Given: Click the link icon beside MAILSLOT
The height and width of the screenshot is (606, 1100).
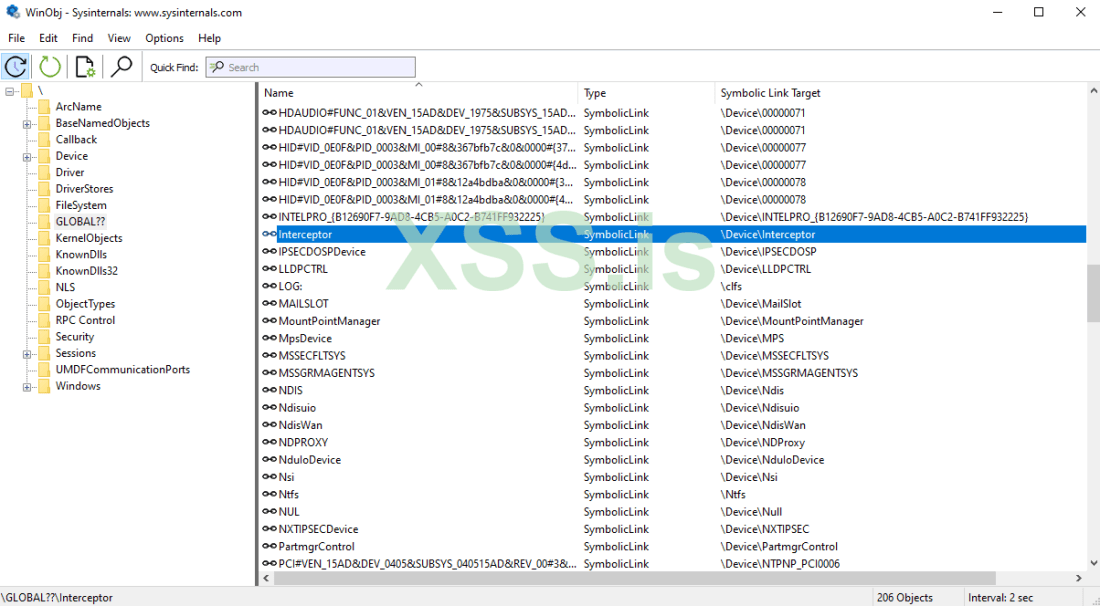Looking at the screenshot, I should pos(269,304).
